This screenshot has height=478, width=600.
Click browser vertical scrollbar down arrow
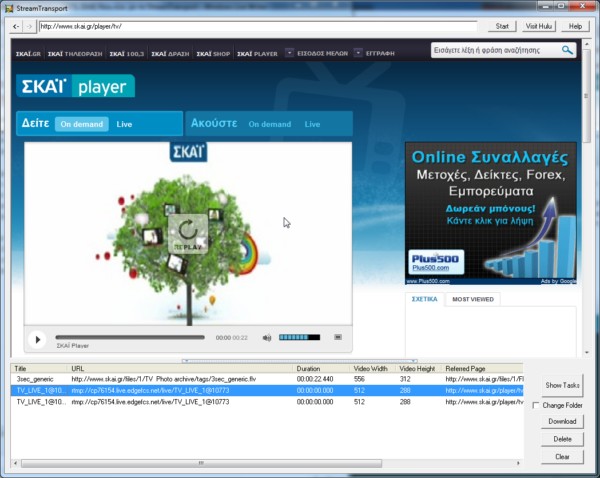coord(587,352)
